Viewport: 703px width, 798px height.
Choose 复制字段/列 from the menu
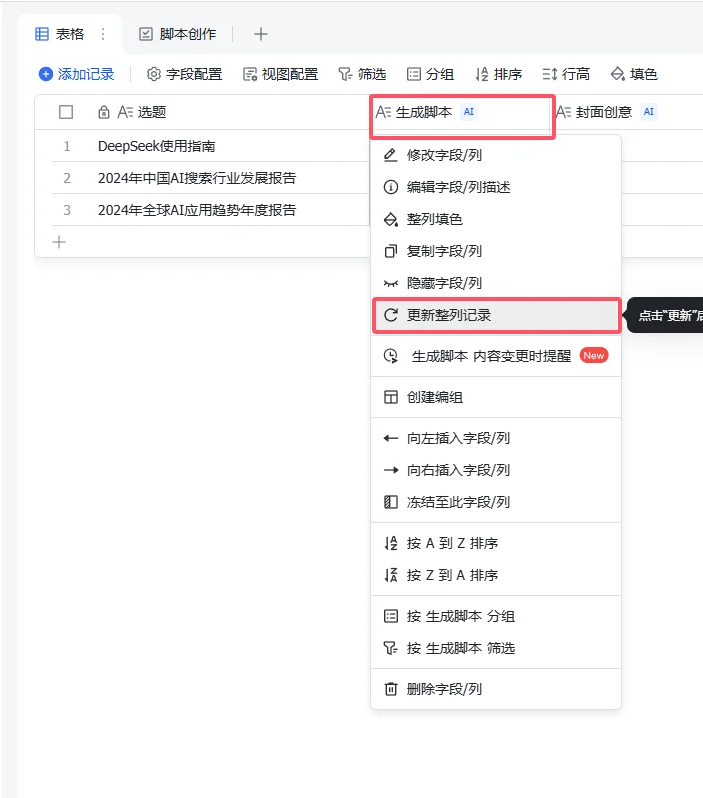coord(496,251)
